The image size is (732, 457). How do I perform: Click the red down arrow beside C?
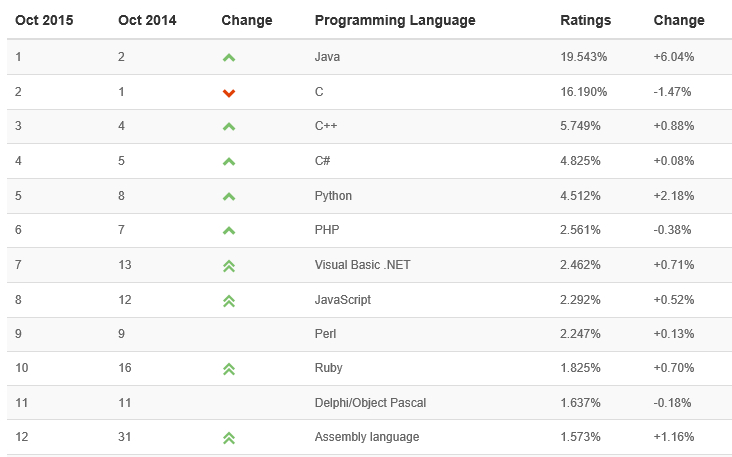pyautogui.click(x=229, y=93)
